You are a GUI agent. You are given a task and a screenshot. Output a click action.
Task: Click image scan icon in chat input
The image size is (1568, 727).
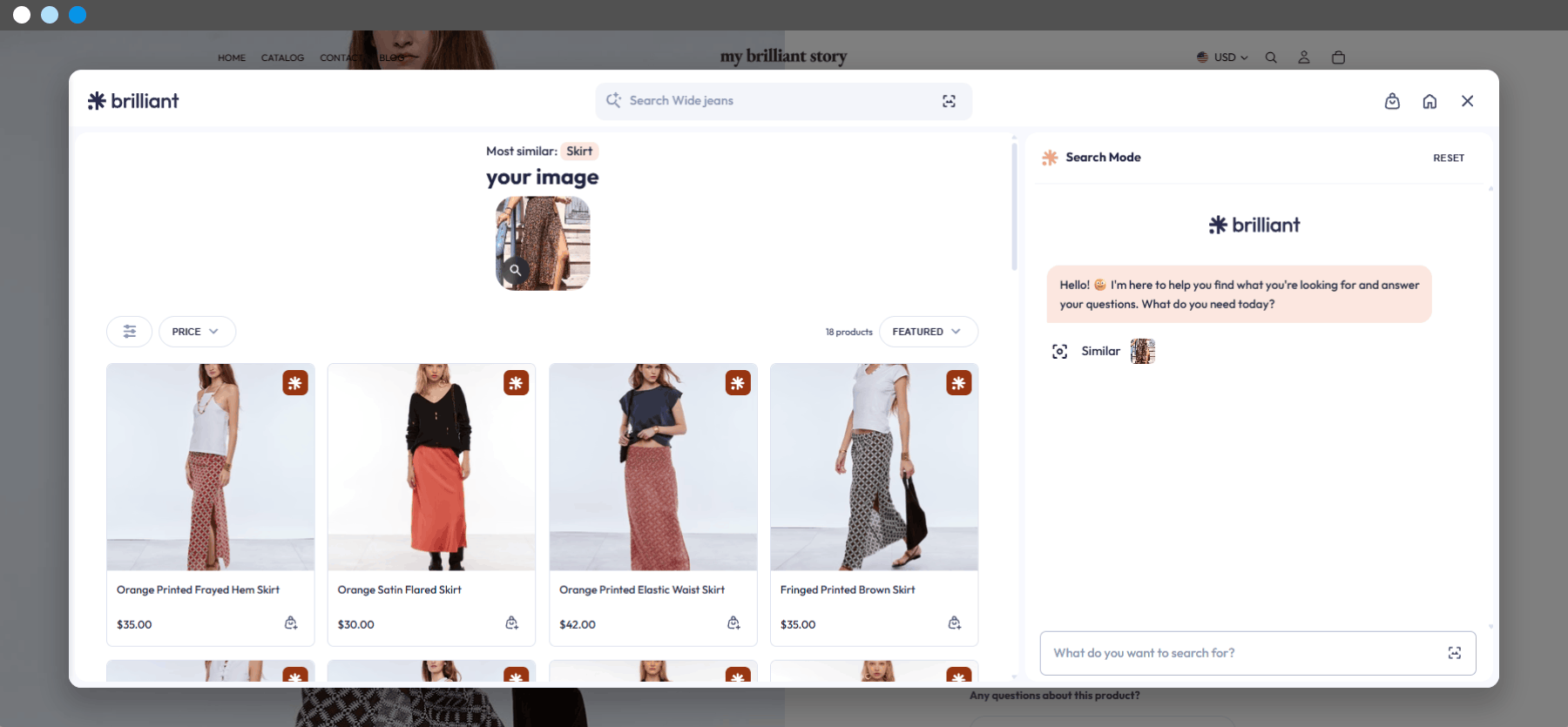(x=1455, y=653)
